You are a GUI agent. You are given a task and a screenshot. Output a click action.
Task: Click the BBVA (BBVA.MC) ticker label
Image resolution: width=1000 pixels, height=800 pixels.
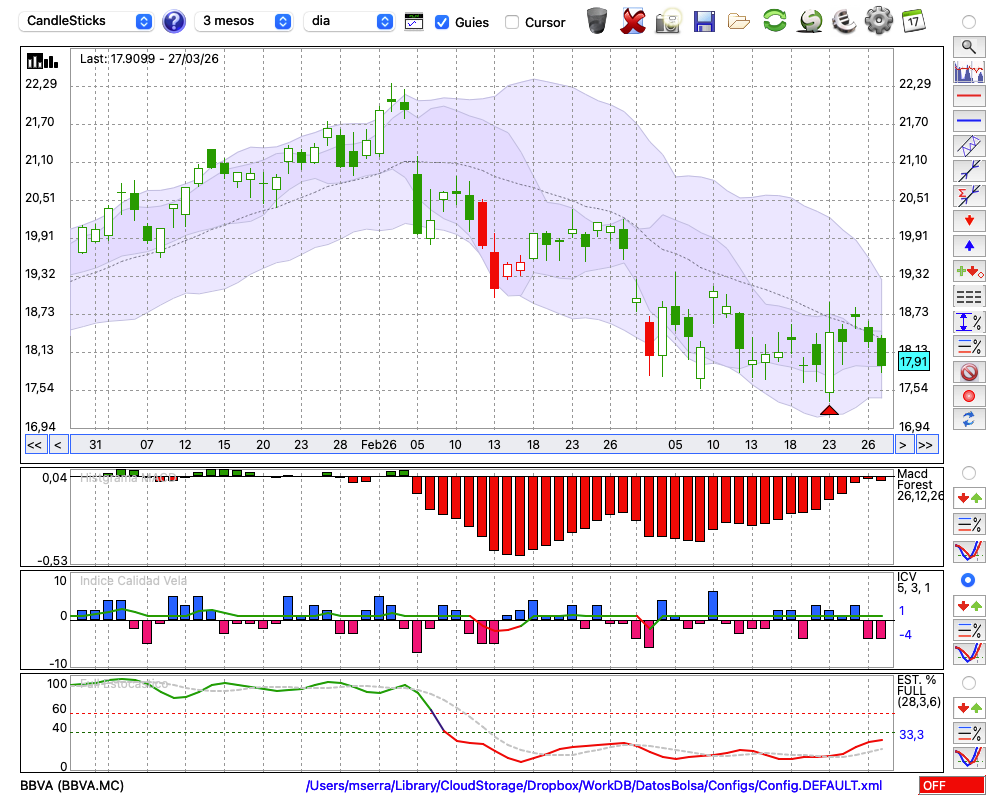(72, 785)
